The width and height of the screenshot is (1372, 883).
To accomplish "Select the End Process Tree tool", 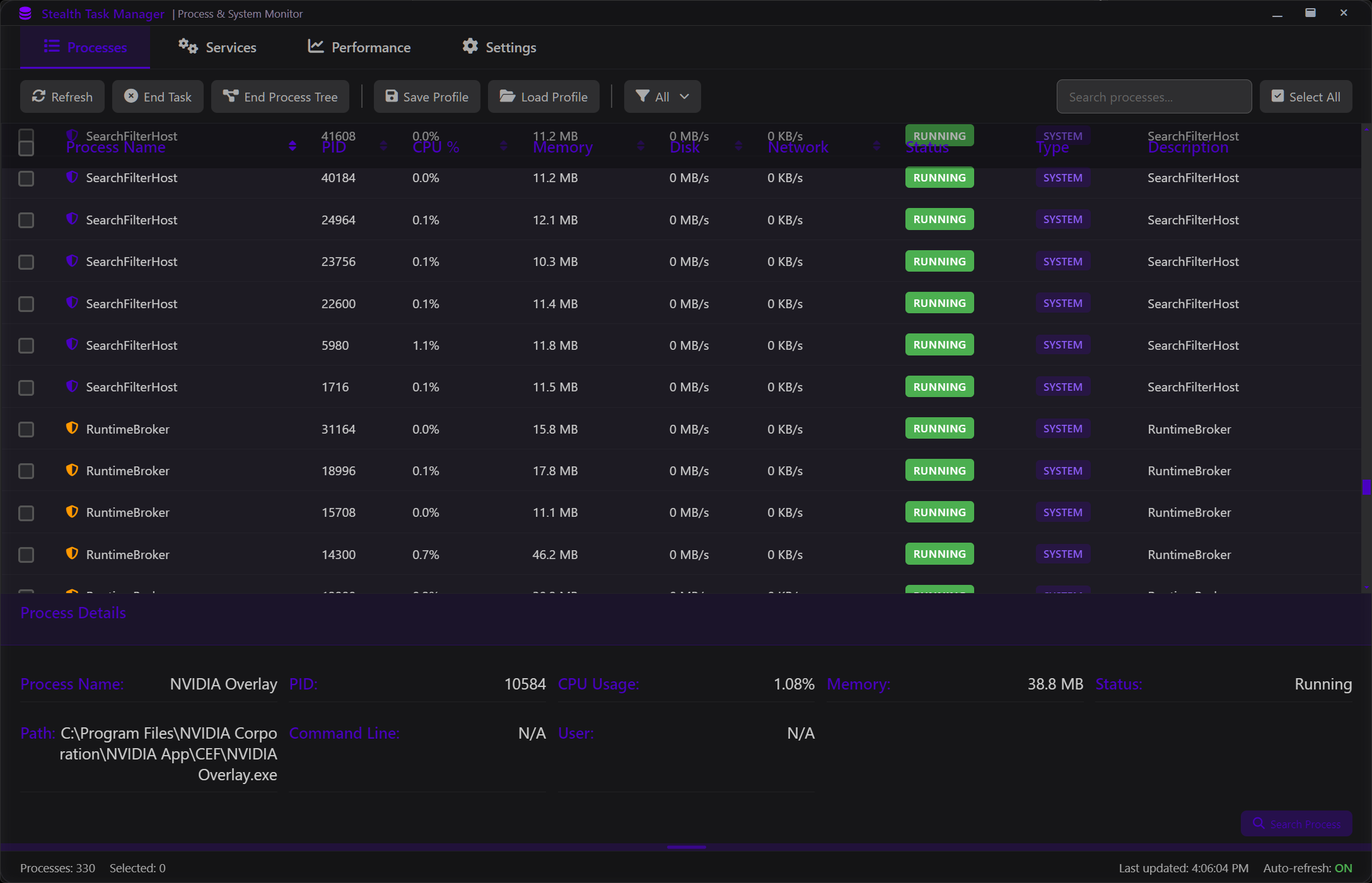I will tap(230, 96).
